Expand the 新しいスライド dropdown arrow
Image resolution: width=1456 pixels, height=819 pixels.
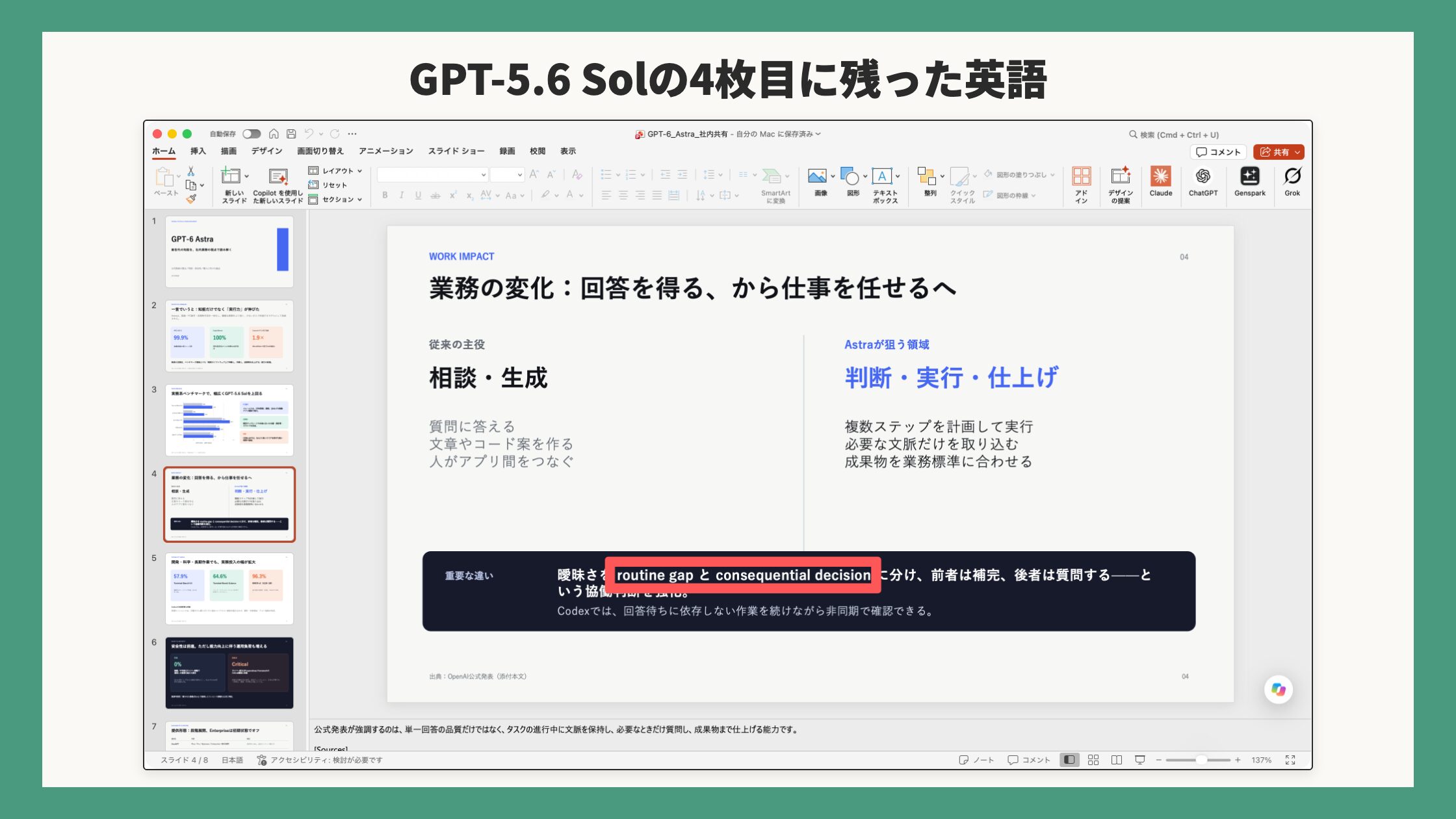click(247, 176)
